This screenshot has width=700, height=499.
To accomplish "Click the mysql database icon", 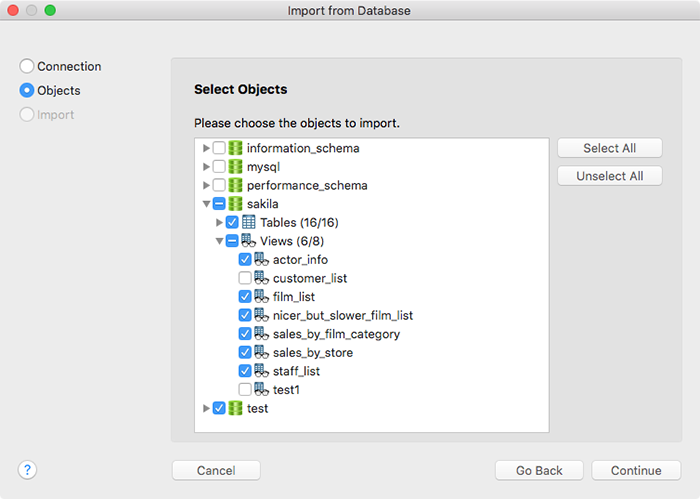I will (235, 166).
